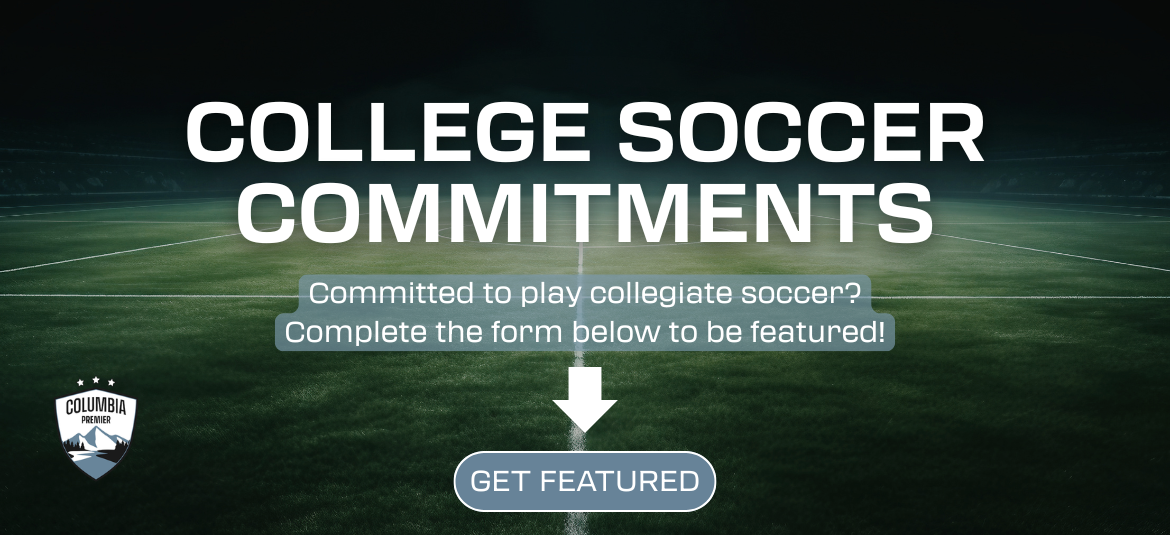1170x535 pixels.
Task: Click "Complete the form below" text line
Action: tap(585, 332)
